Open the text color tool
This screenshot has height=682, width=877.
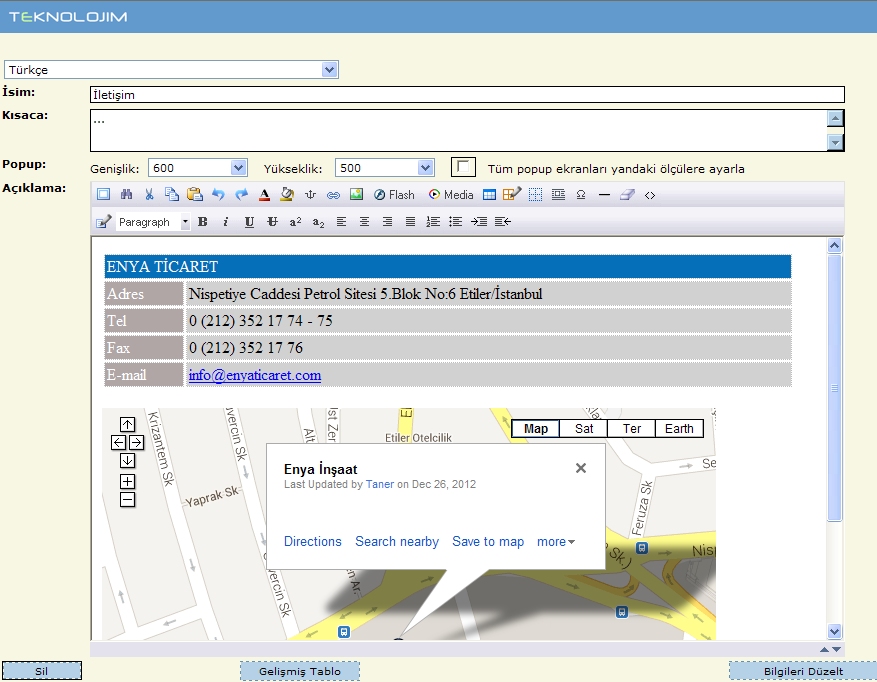(x=265, y=195)
